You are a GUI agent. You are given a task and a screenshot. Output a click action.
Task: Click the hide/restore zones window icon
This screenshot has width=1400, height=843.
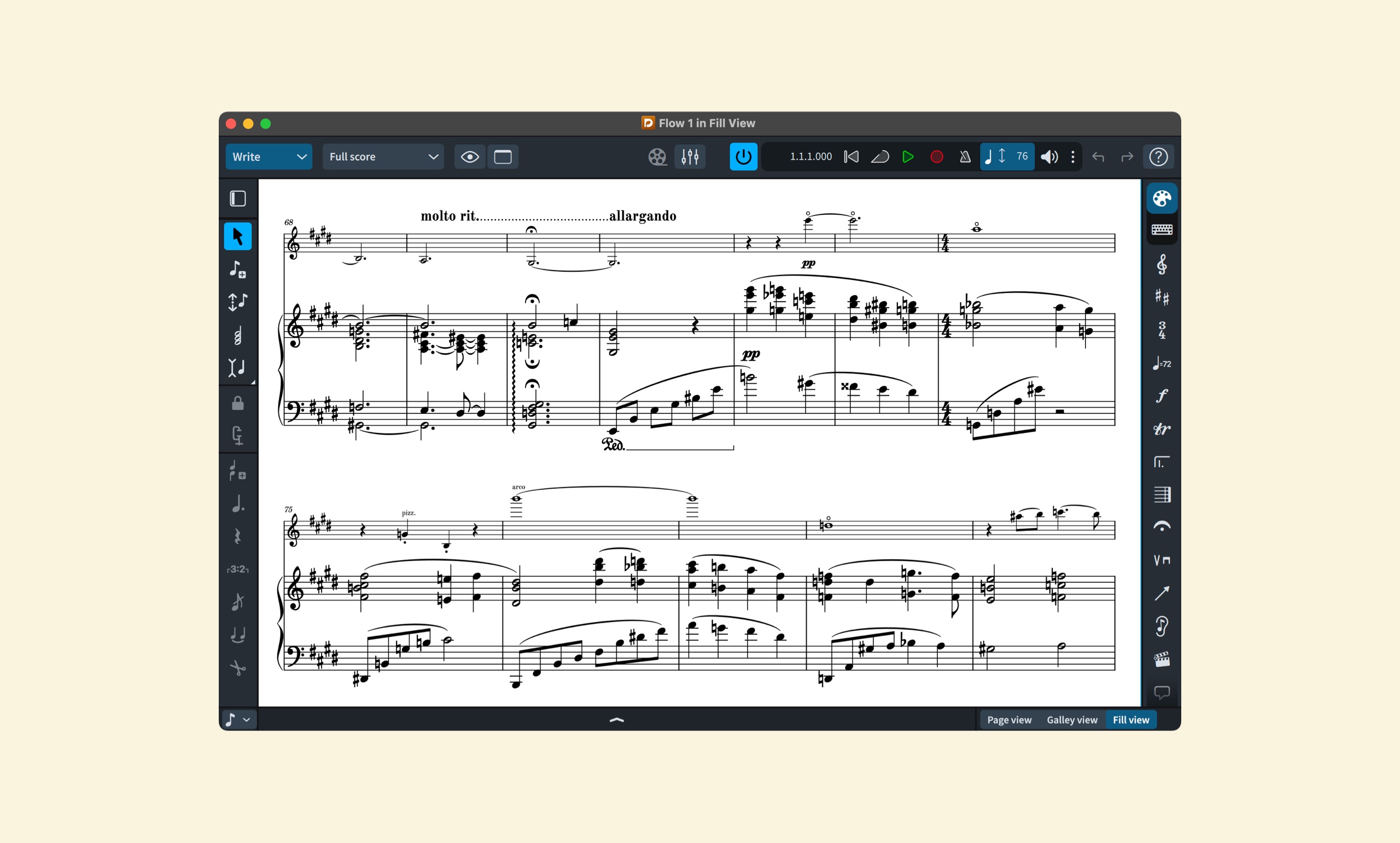[x=503, y=157]
